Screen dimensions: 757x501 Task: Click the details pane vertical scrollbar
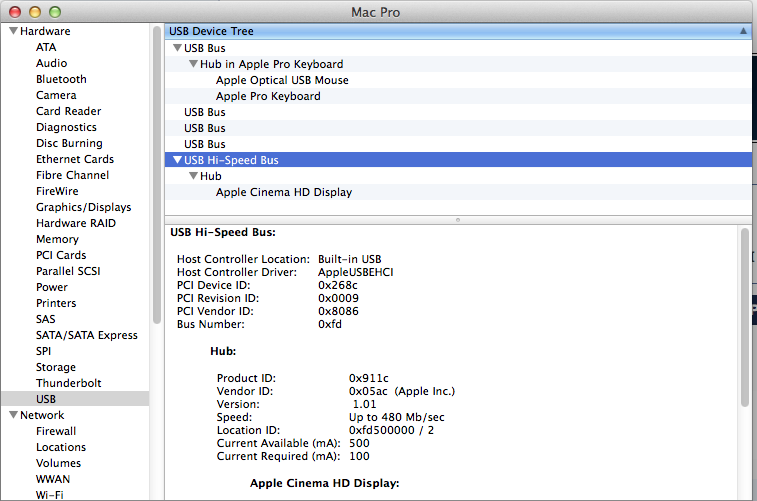tap(744, 320)
